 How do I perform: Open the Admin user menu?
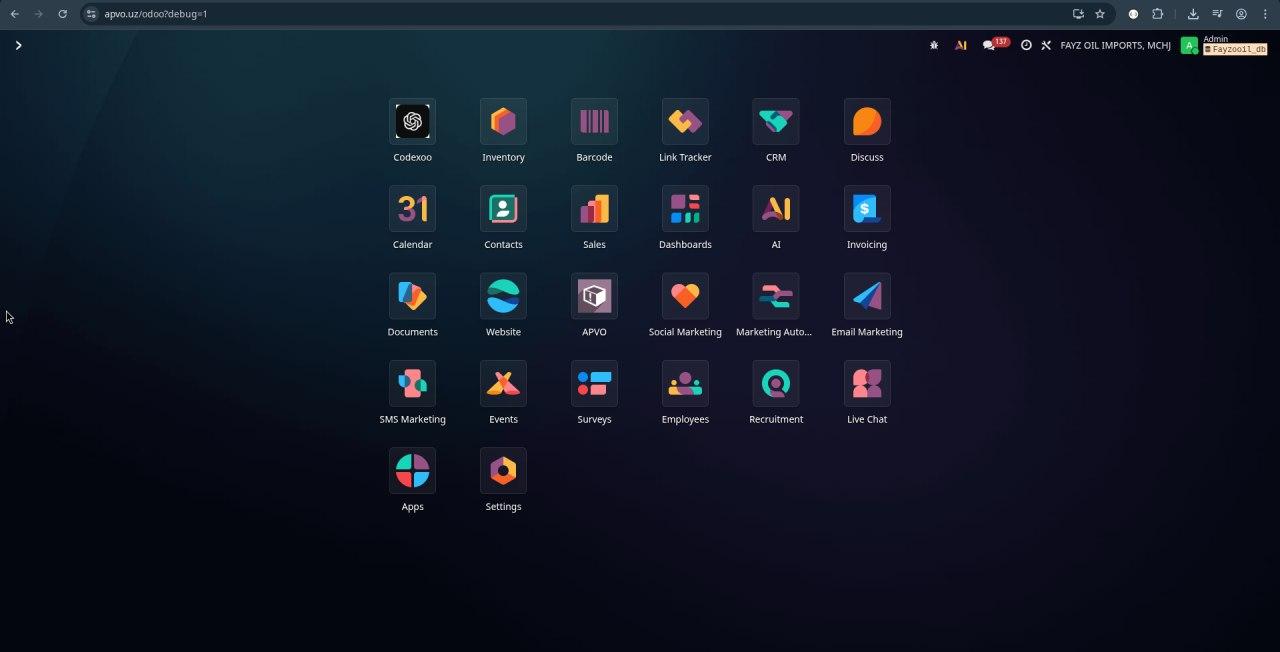point(1224,45)
